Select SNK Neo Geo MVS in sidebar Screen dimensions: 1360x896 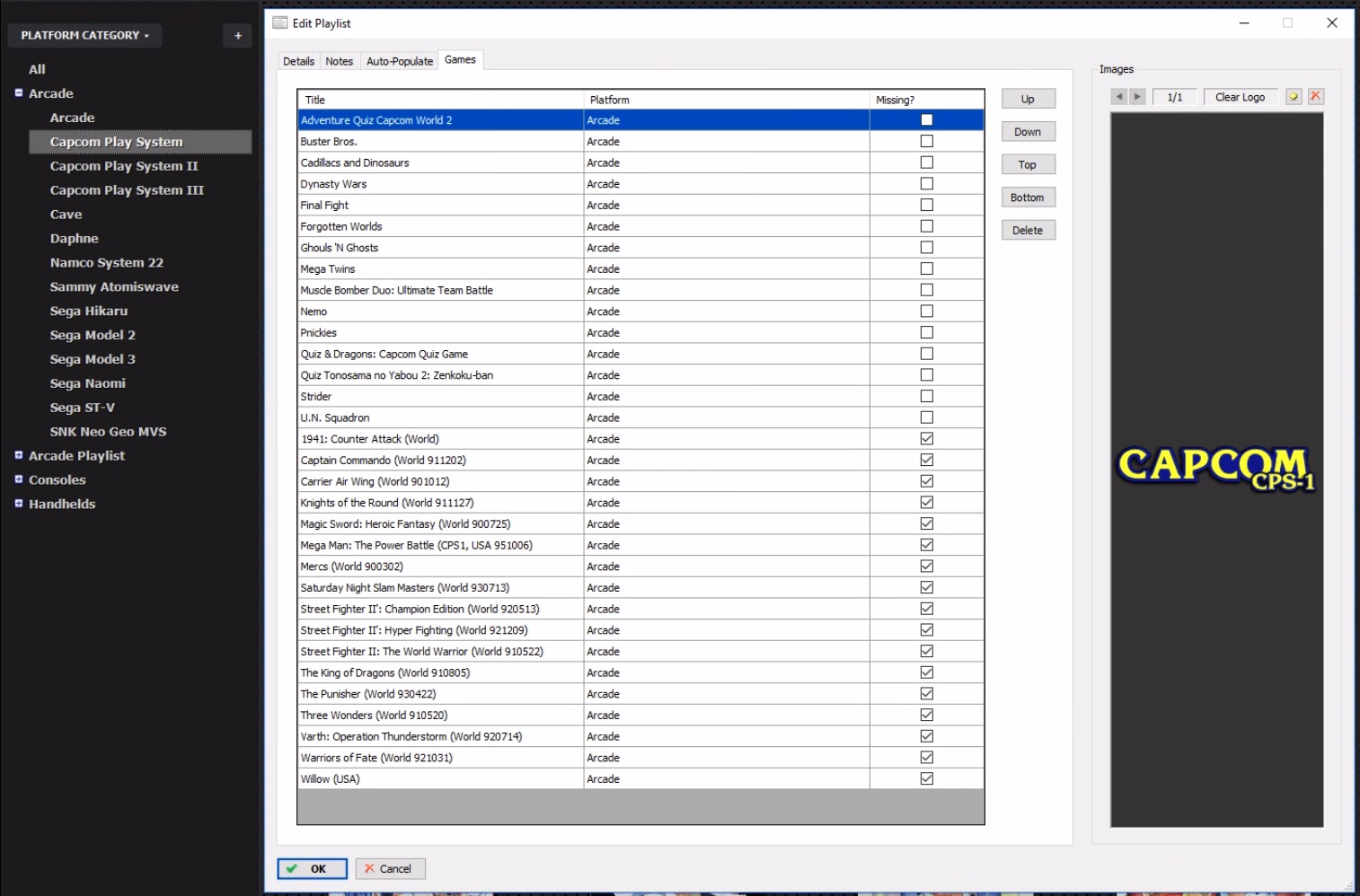pyautogui.click(x=109, y=432)
